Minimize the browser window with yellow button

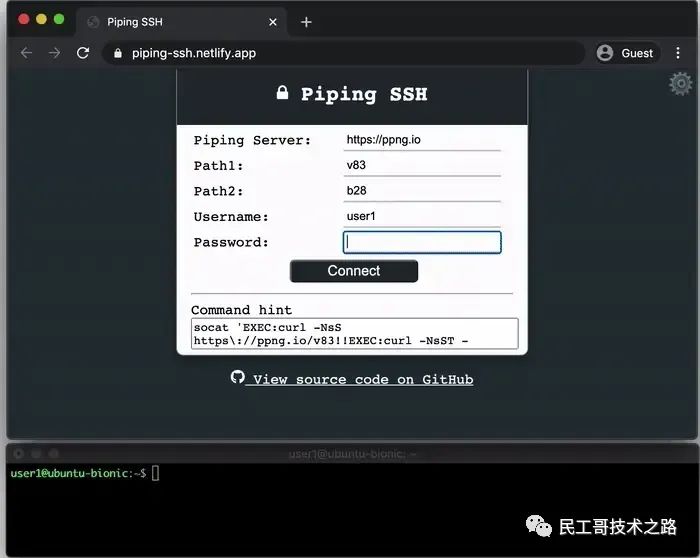point(42,19)
